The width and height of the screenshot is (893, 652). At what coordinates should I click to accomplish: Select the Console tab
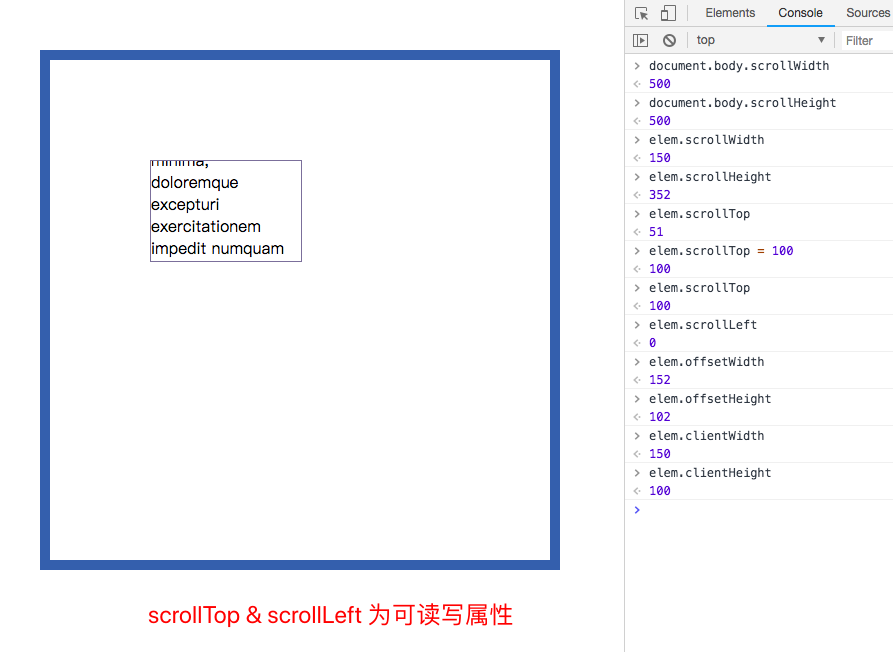click(800, 13)
